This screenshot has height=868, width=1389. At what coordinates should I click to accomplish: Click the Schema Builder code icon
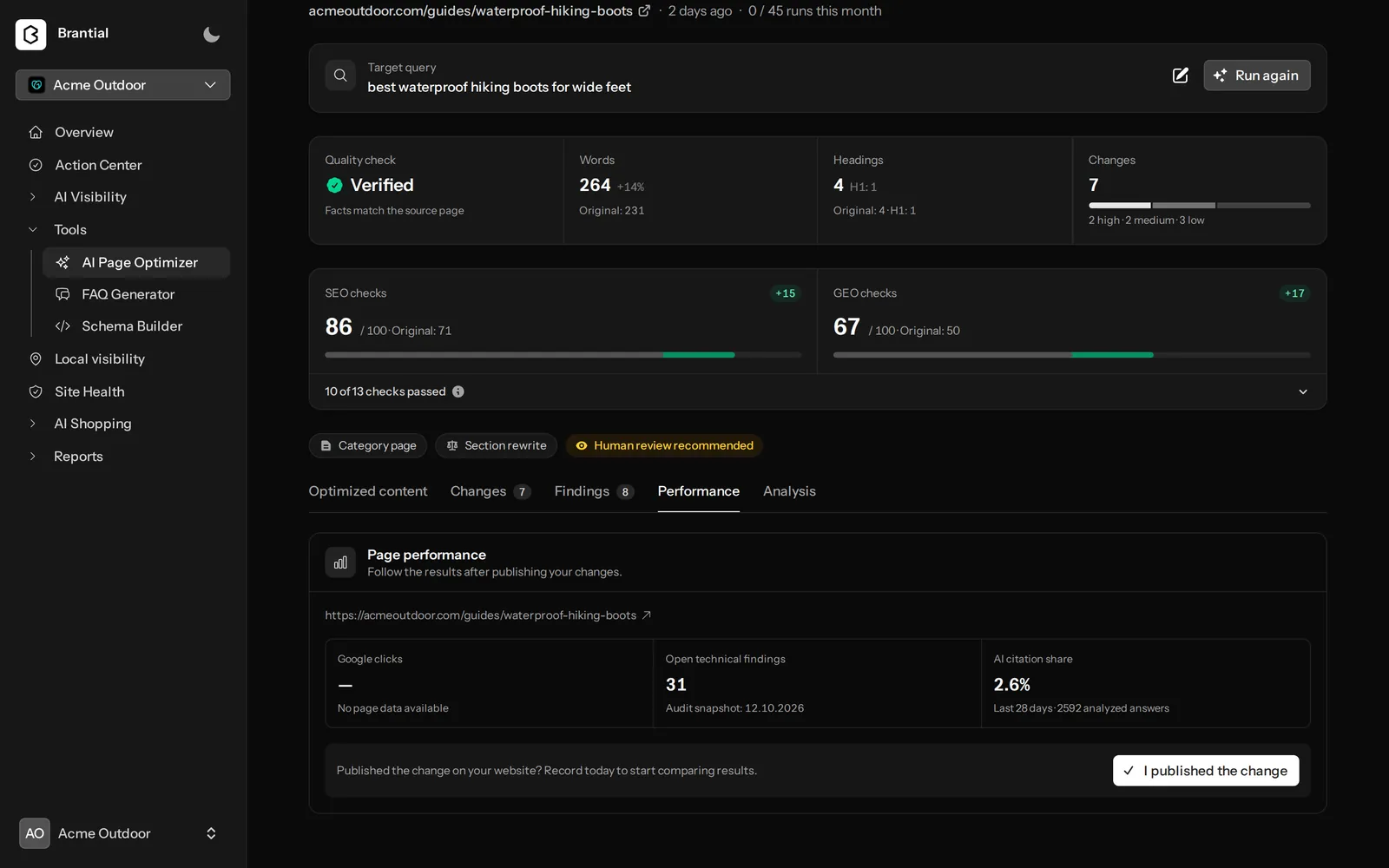63,326
